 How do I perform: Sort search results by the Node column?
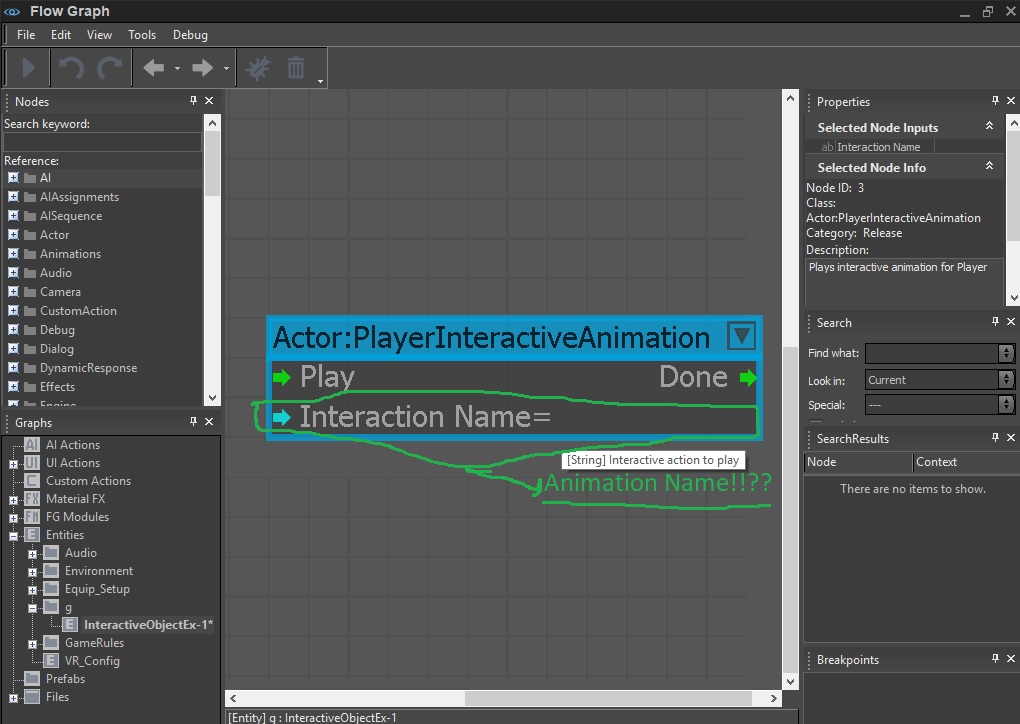(858, 462)
